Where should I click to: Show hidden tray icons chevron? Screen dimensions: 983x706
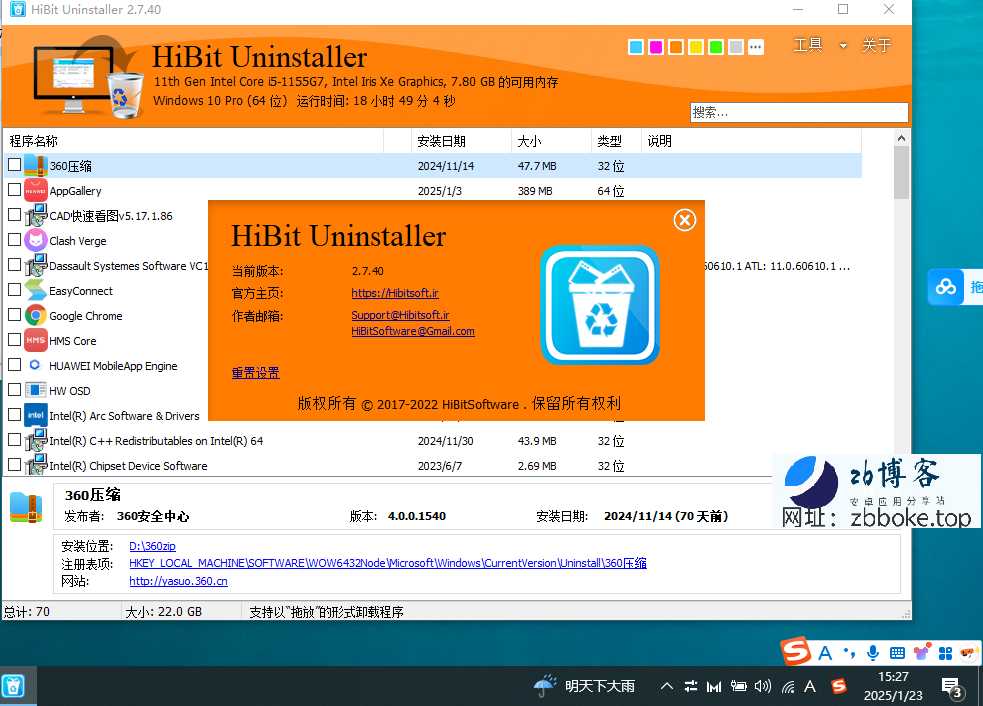click(x=667, y=687)
